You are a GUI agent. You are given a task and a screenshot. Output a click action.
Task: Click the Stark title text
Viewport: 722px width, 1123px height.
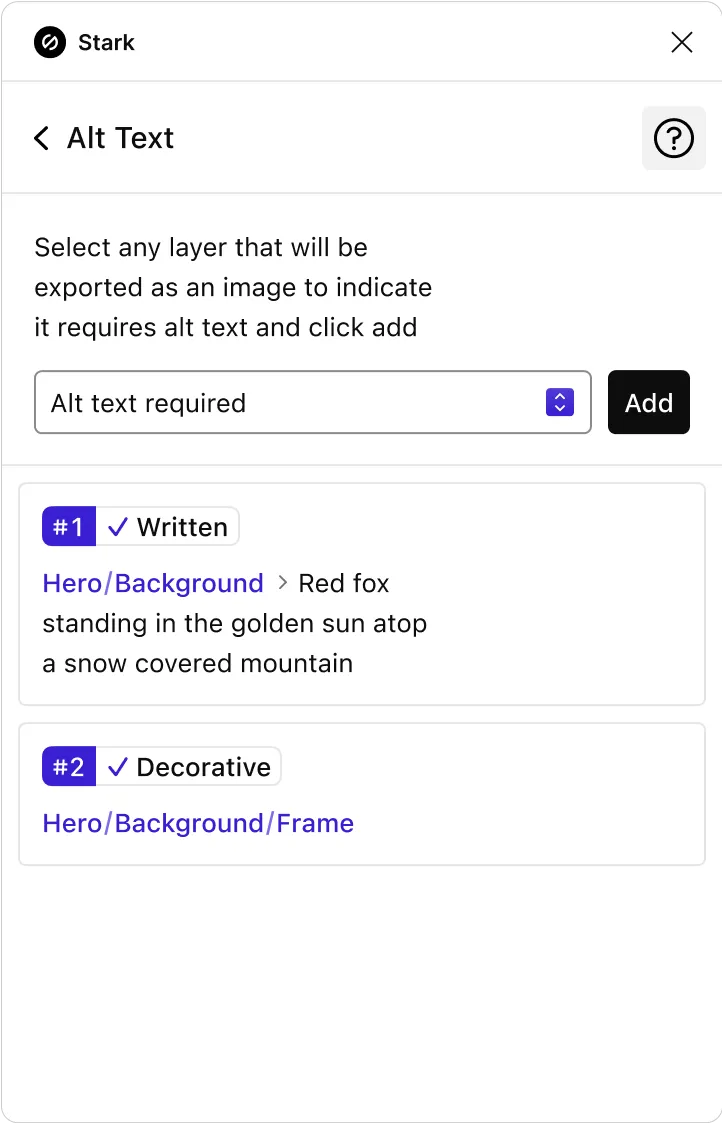[x=106, y=42]
